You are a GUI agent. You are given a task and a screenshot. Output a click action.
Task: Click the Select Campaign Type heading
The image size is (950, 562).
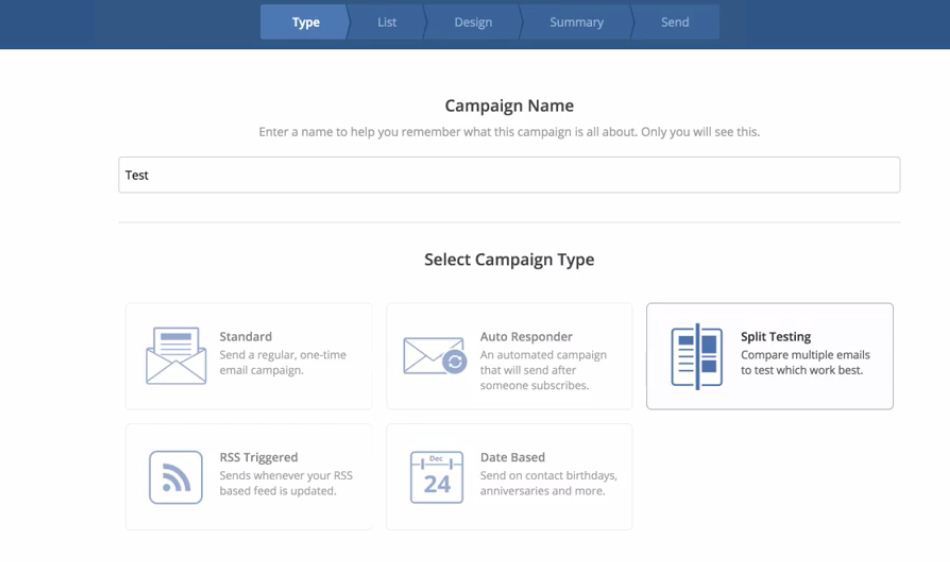pos(509,260)
